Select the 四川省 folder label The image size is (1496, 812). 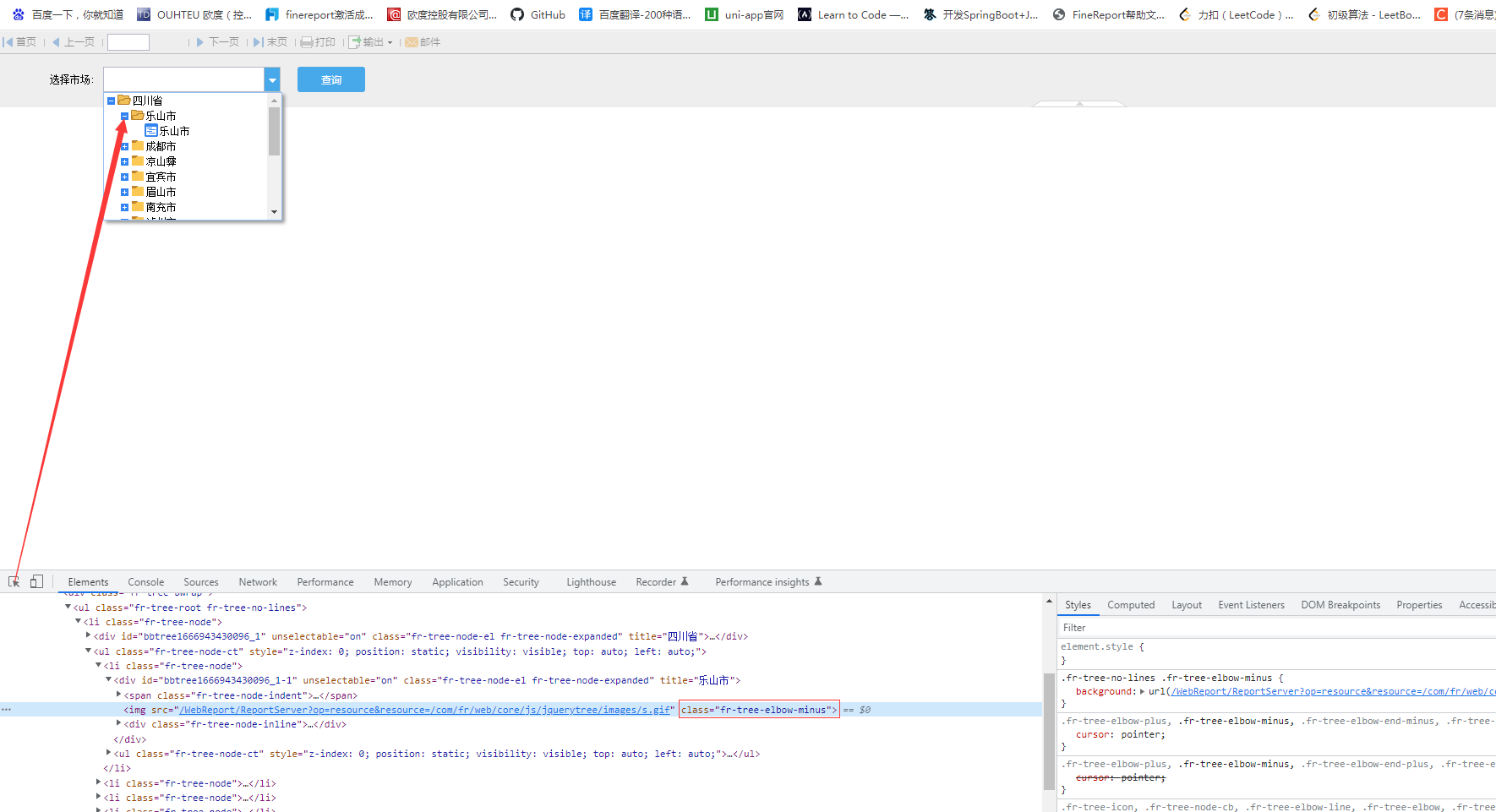point(147,101)
